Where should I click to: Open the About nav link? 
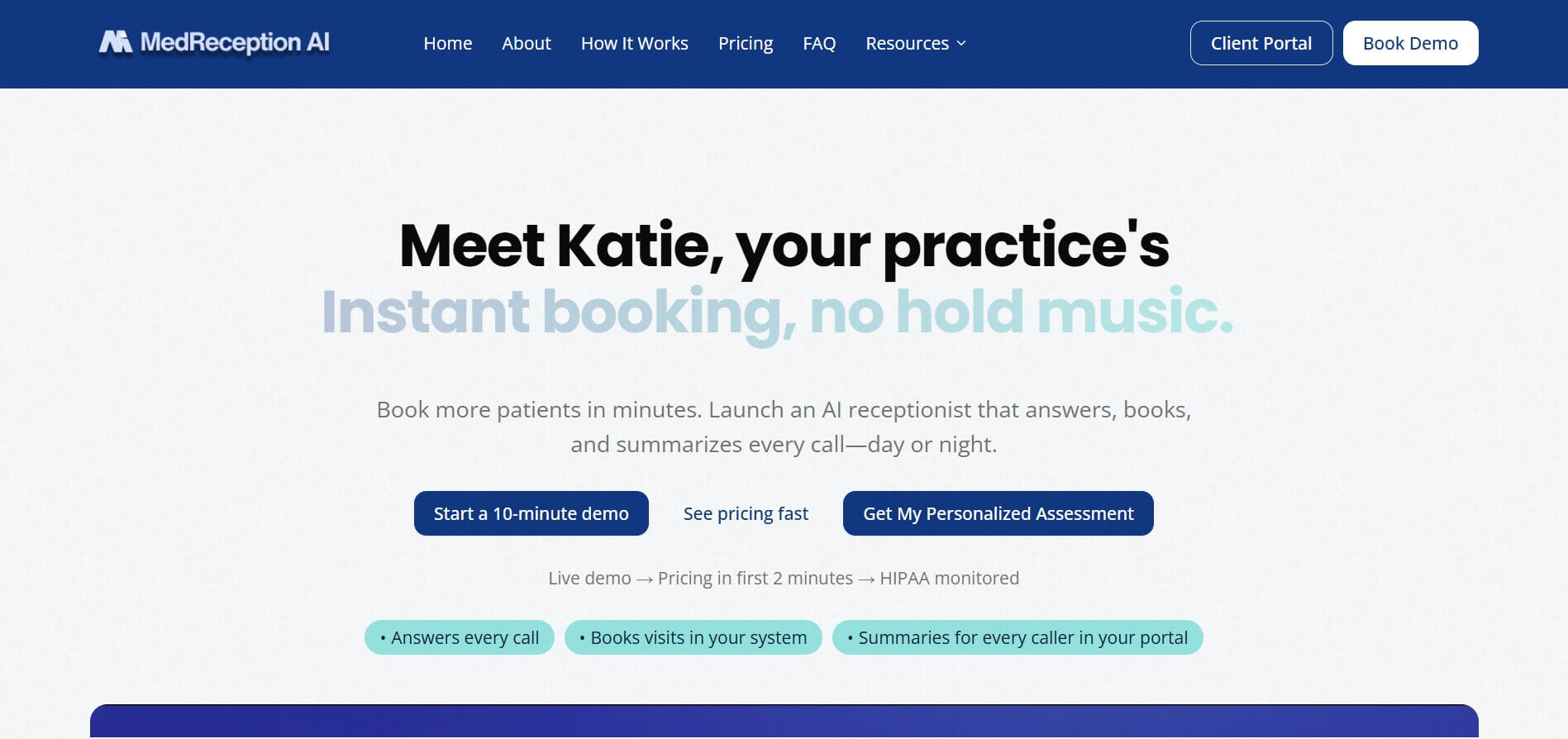[x=526, y=43]
